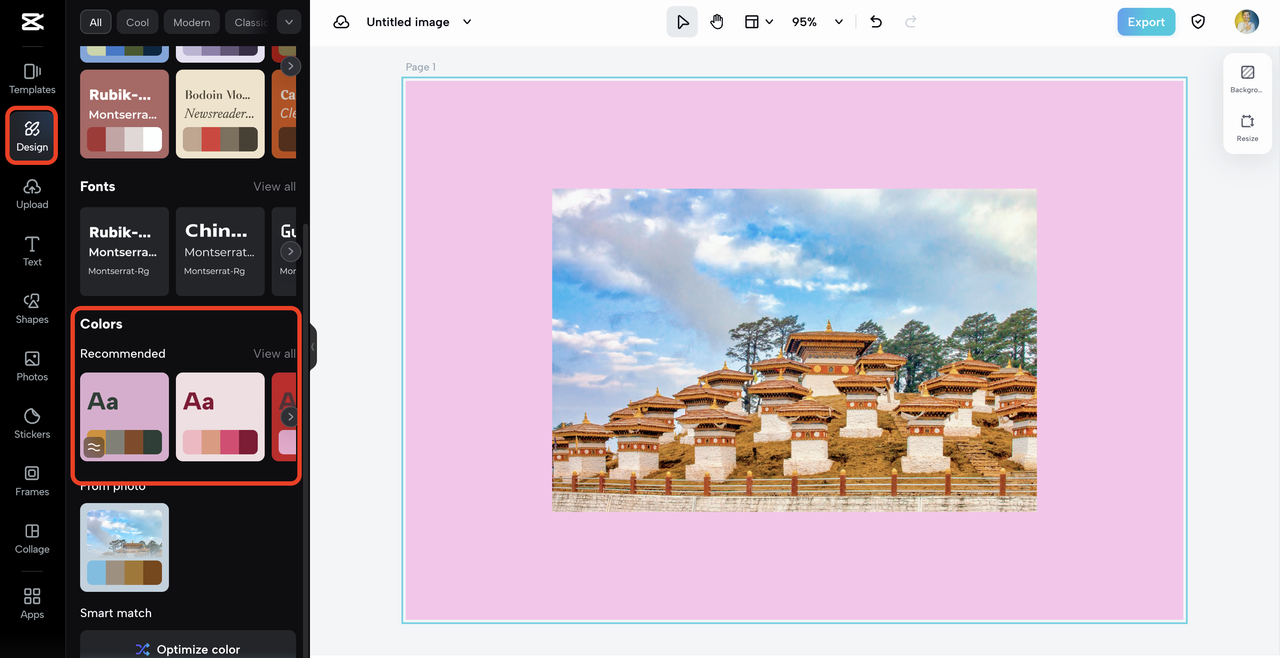This screenshot has width=1280, height=658.
Task: Open the Background tool on the right
Action: tap(1247, 80)
